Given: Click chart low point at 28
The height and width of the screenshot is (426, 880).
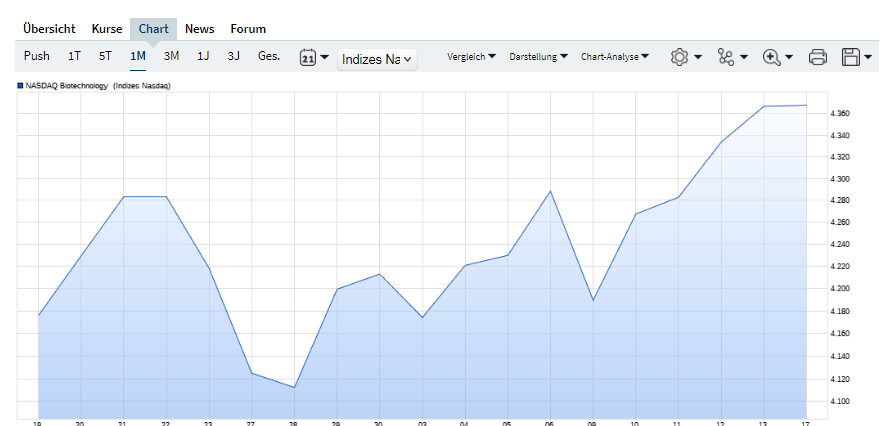Looking at the screenshot, I should pyautogui.click(x=294, y=387).
